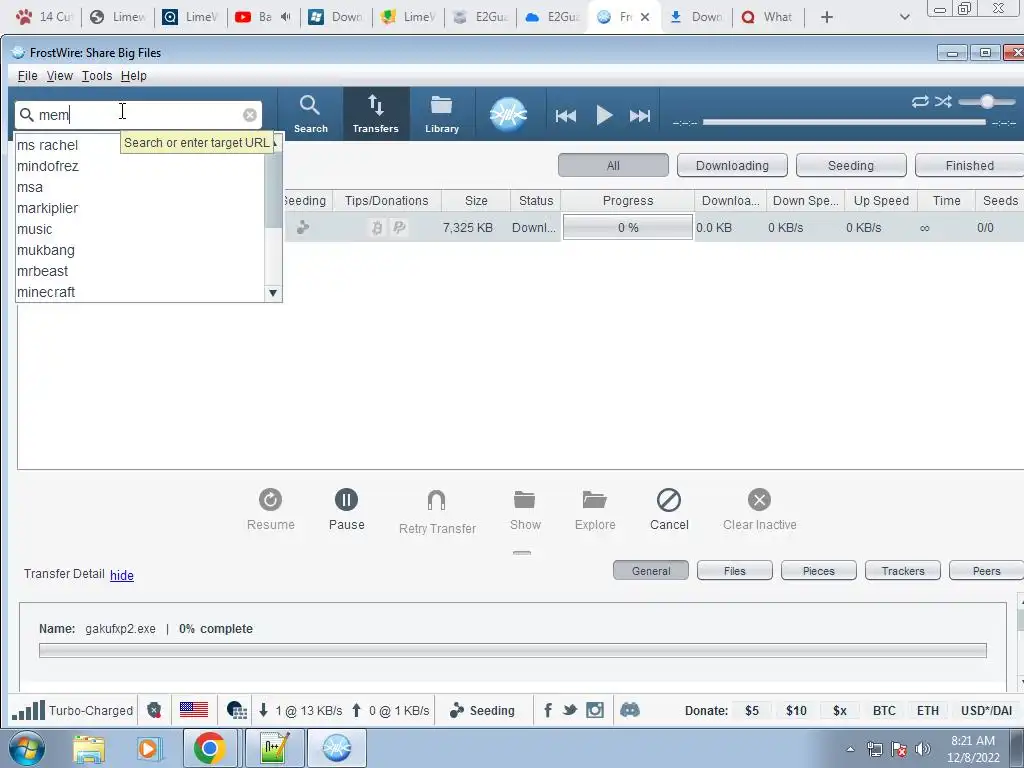
Task: Sort by Tips/Donations column header
Action: [387, 200]
